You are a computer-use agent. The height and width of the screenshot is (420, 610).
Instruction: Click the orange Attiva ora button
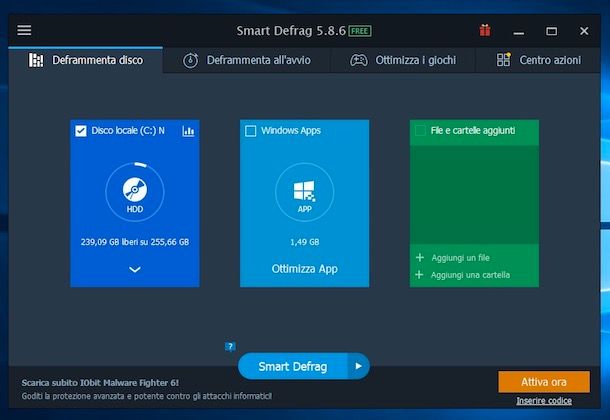(x=544, y=382)
